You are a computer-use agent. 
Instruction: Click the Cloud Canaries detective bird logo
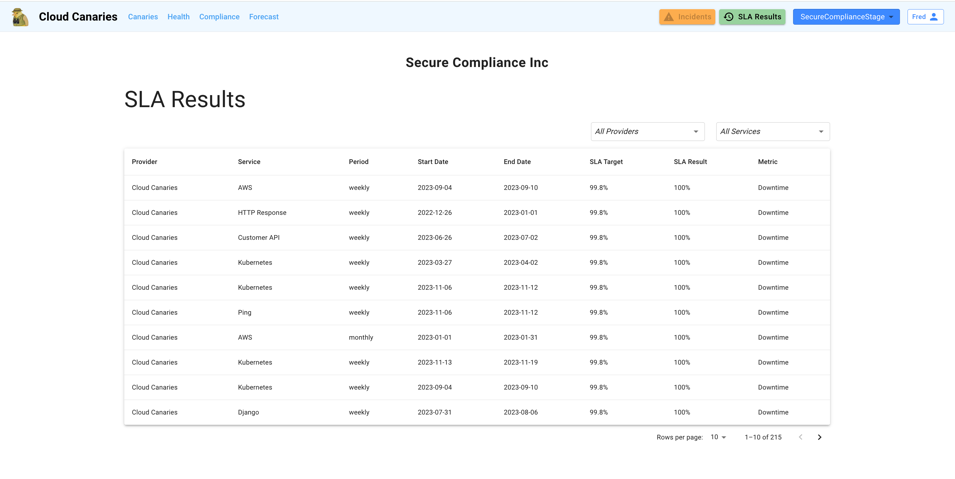click(x=20, y=17)
